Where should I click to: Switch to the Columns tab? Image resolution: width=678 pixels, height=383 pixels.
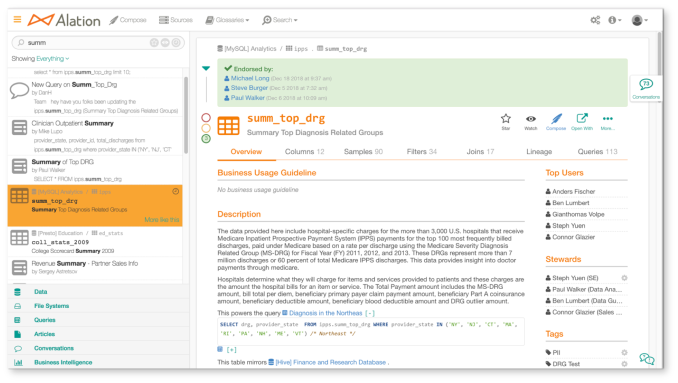point(304,152)
